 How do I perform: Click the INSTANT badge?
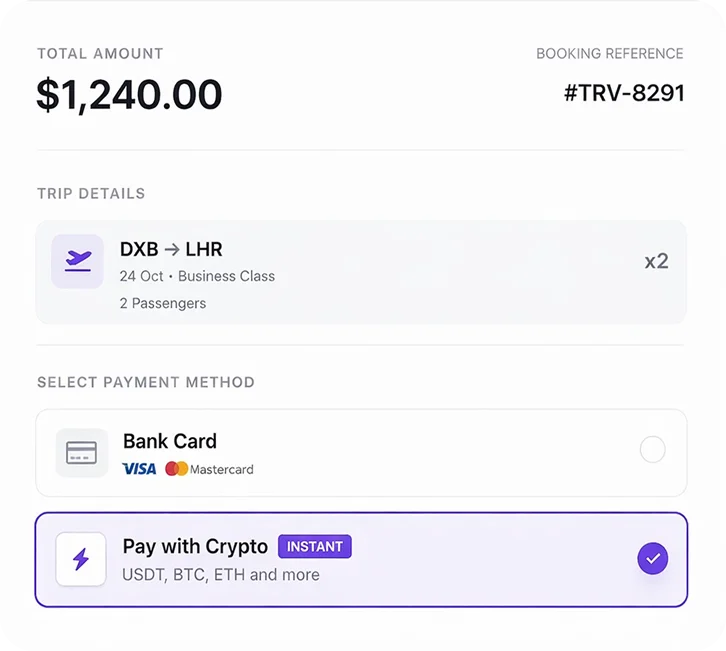point(315,547)
